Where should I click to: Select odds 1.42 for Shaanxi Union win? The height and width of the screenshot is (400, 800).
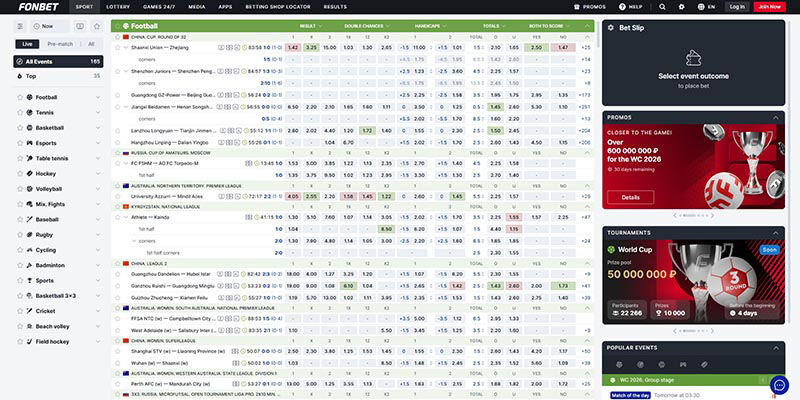pyautogui.click(x=292, y=47)
